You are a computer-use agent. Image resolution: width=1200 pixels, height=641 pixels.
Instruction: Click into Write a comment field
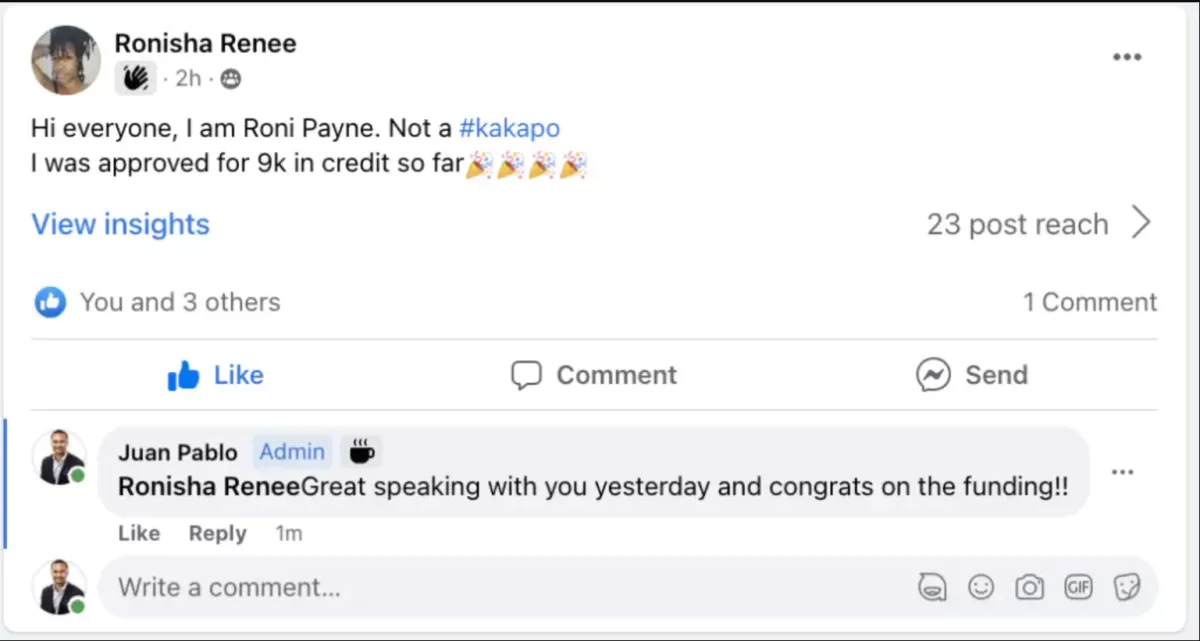click(500, 587)
